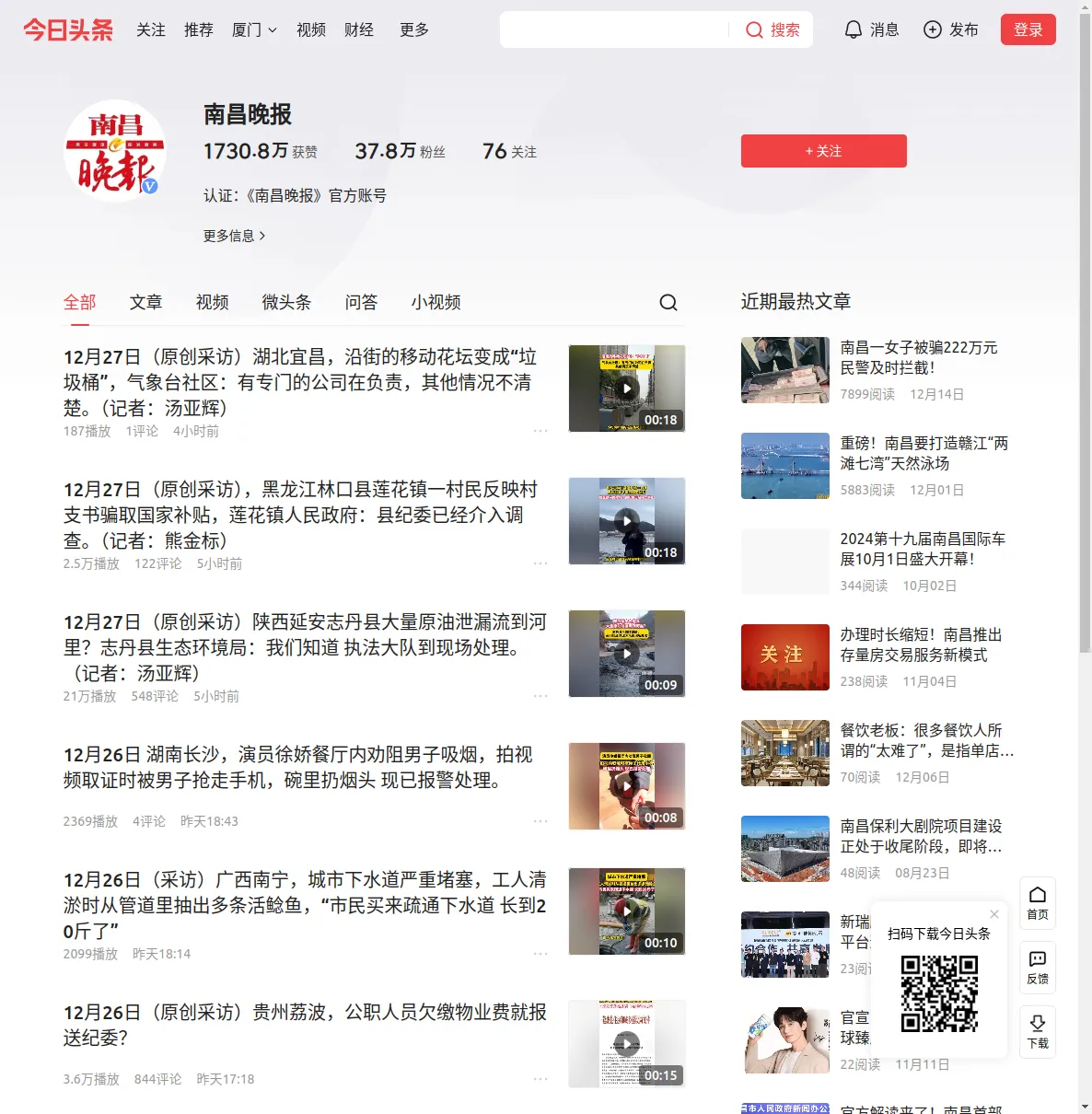Open 844评论 on 贵州荔波 post
The height and width of the screenshot is (1114, 1092).
tap(158, 1079)
